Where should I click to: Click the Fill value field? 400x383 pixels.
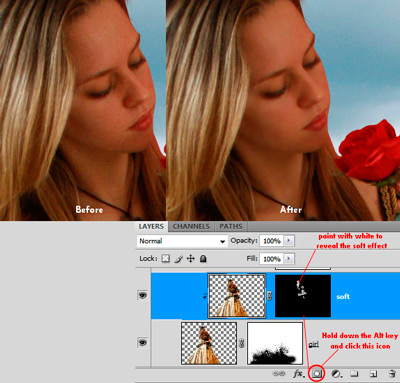[x=272, y=259]
